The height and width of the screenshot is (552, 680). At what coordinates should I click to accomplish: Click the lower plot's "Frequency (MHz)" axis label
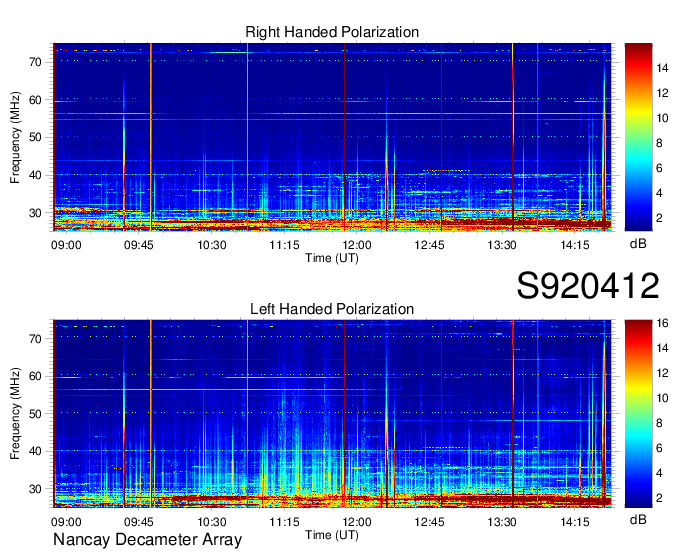click(15, 414)
